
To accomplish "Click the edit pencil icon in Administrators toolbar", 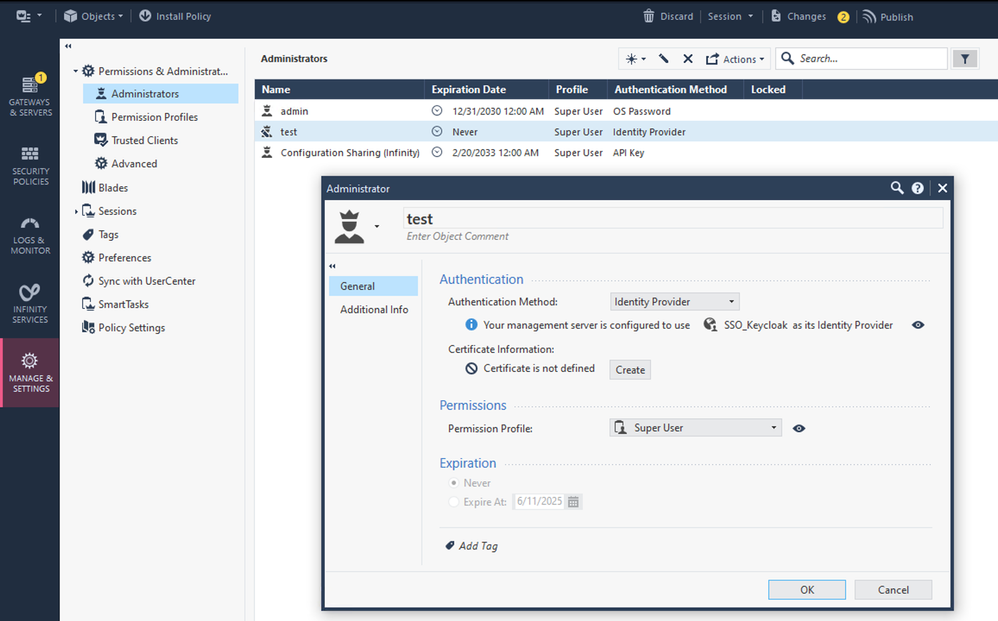I will pyautogui.click(x=663, y=59).
